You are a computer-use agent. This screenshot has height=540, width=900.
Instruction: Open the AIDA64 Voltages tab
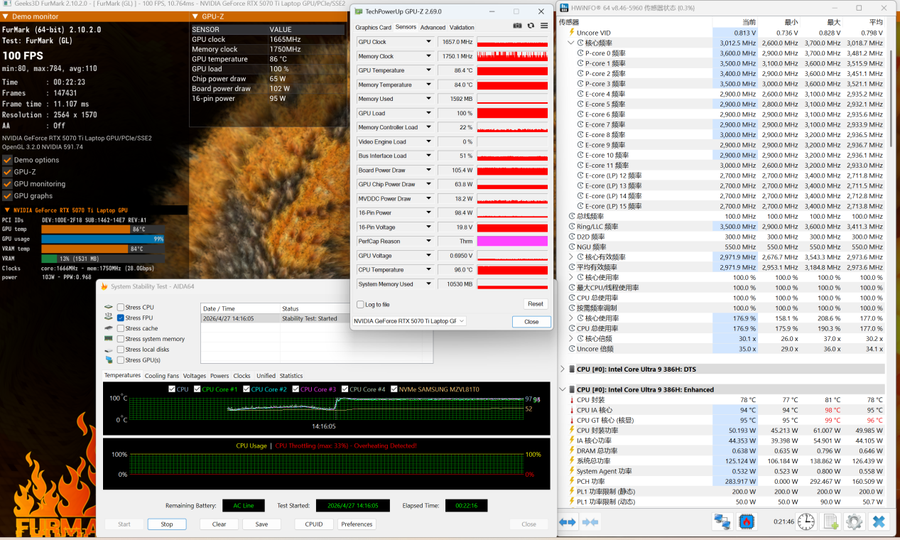pyautogui.click(x=194, y=376)
